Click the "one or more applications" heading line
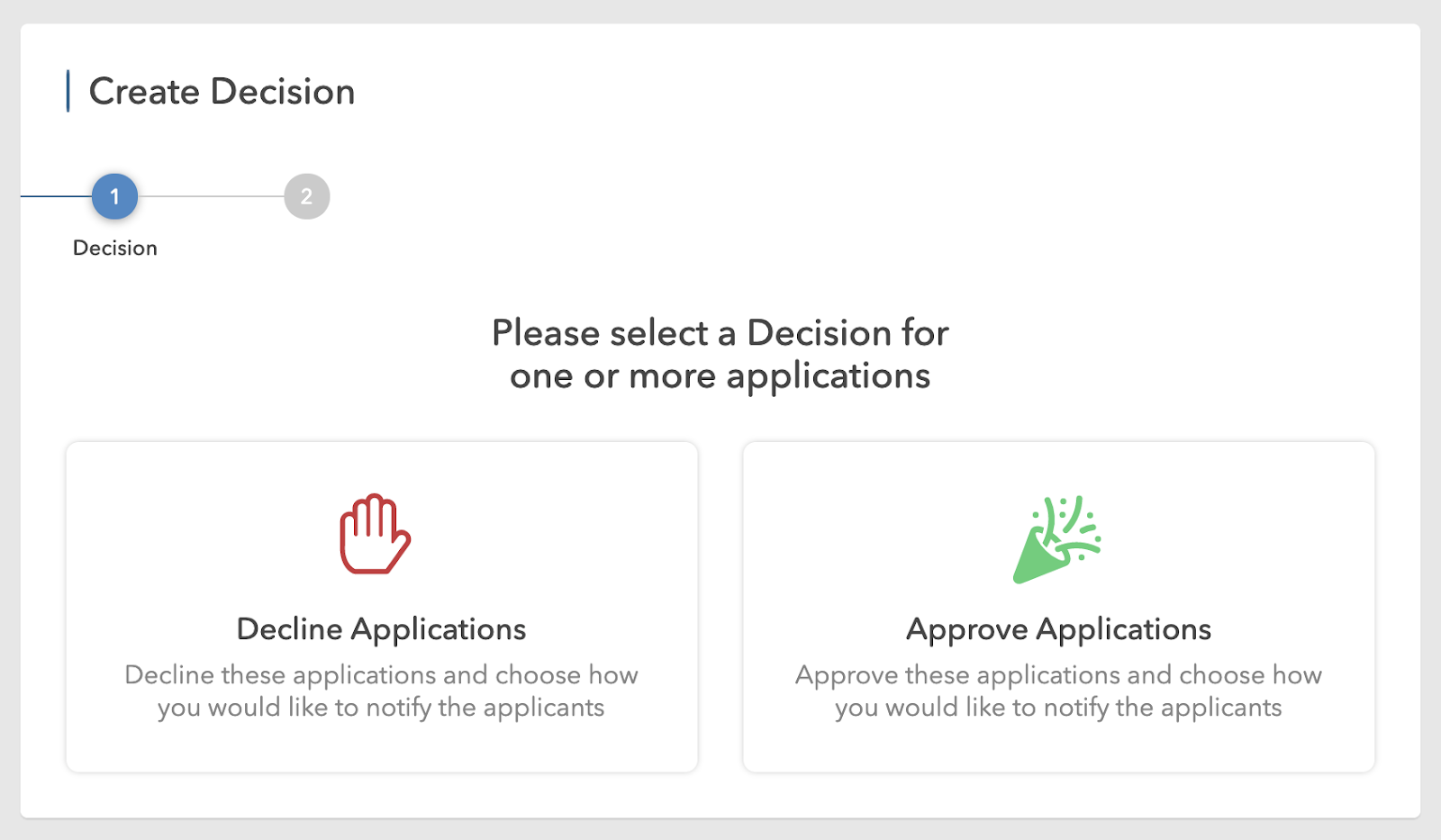This screenshot has width=1441, height=840. click(x=720, y=376)
